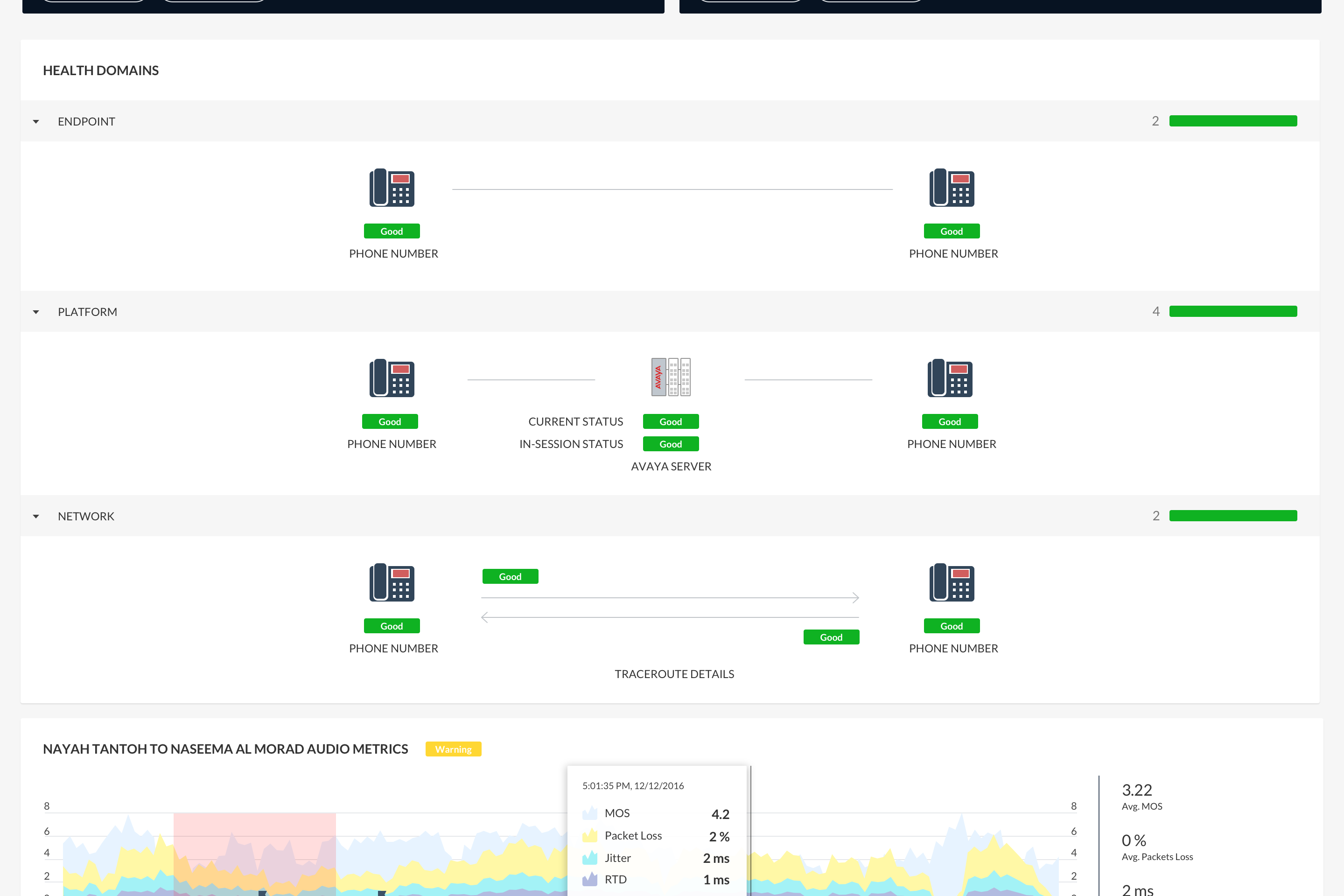Click the right Network phone icon
This screenshot has height=896, width=1344.
click(952, 582)
